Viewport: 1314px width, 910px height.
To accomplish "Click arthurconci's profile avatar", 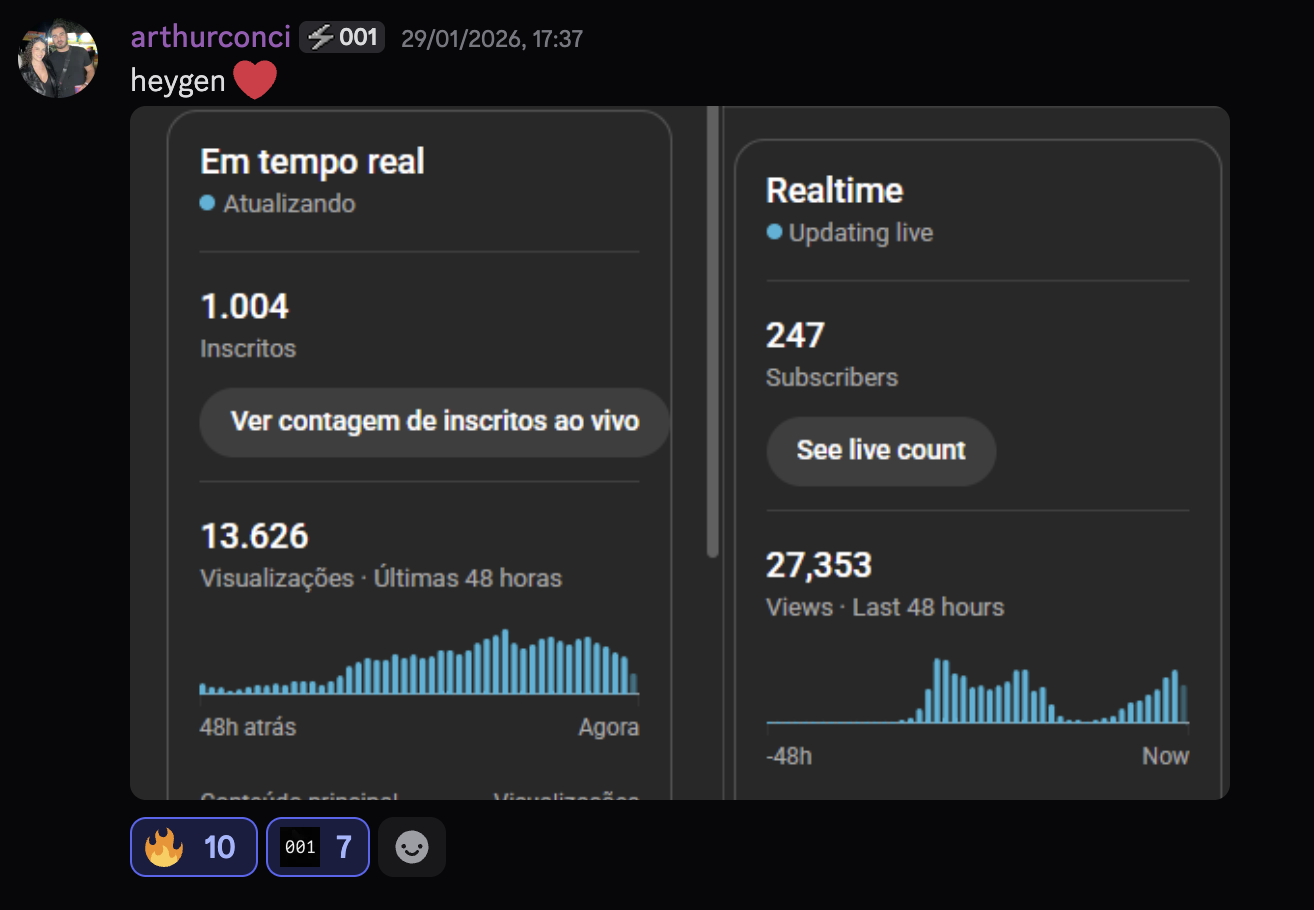I will [x=57, y=57].
